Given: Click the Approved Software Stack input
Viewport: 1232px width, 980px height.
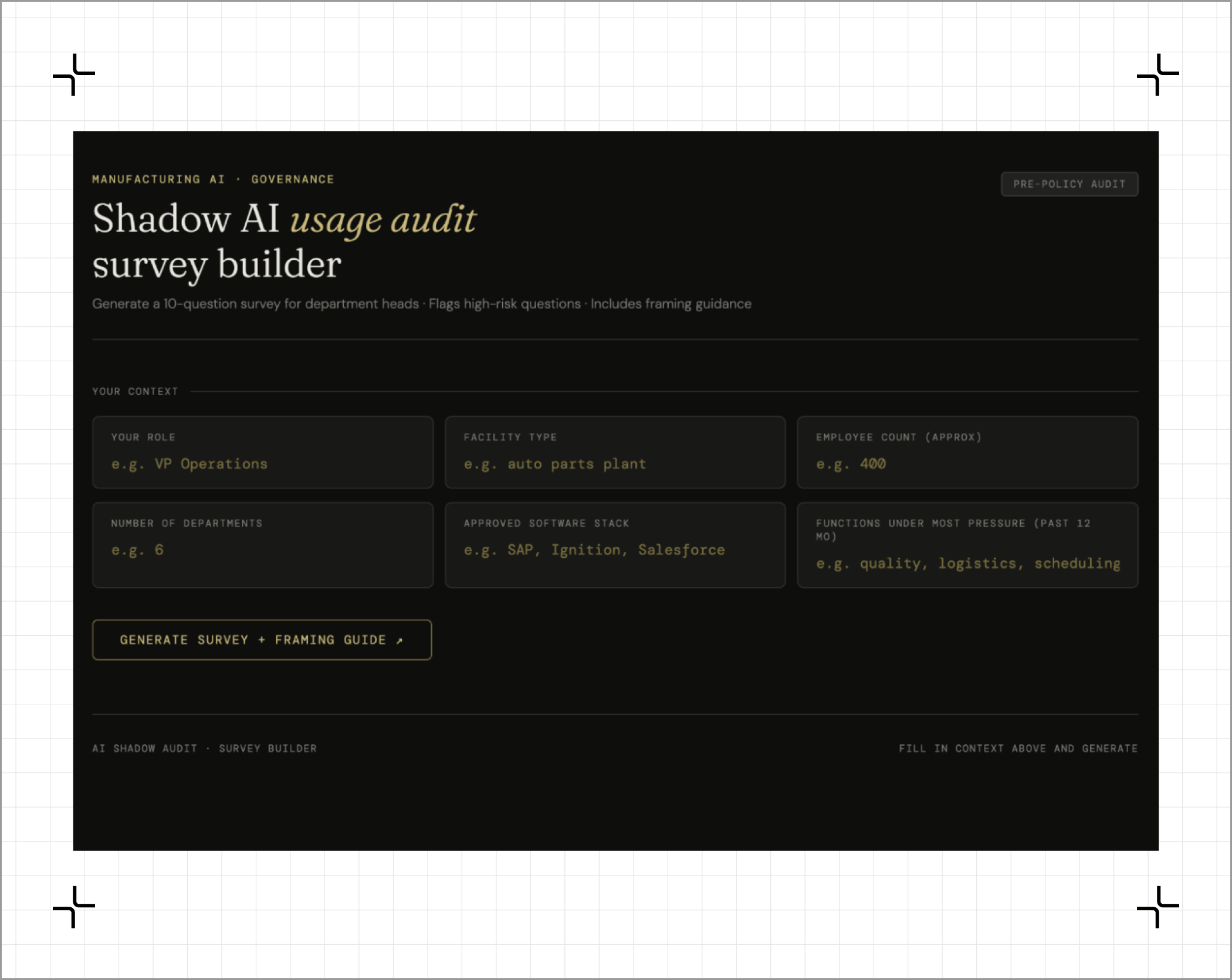Looking at the screenshot, I should [x=614, y=550].
